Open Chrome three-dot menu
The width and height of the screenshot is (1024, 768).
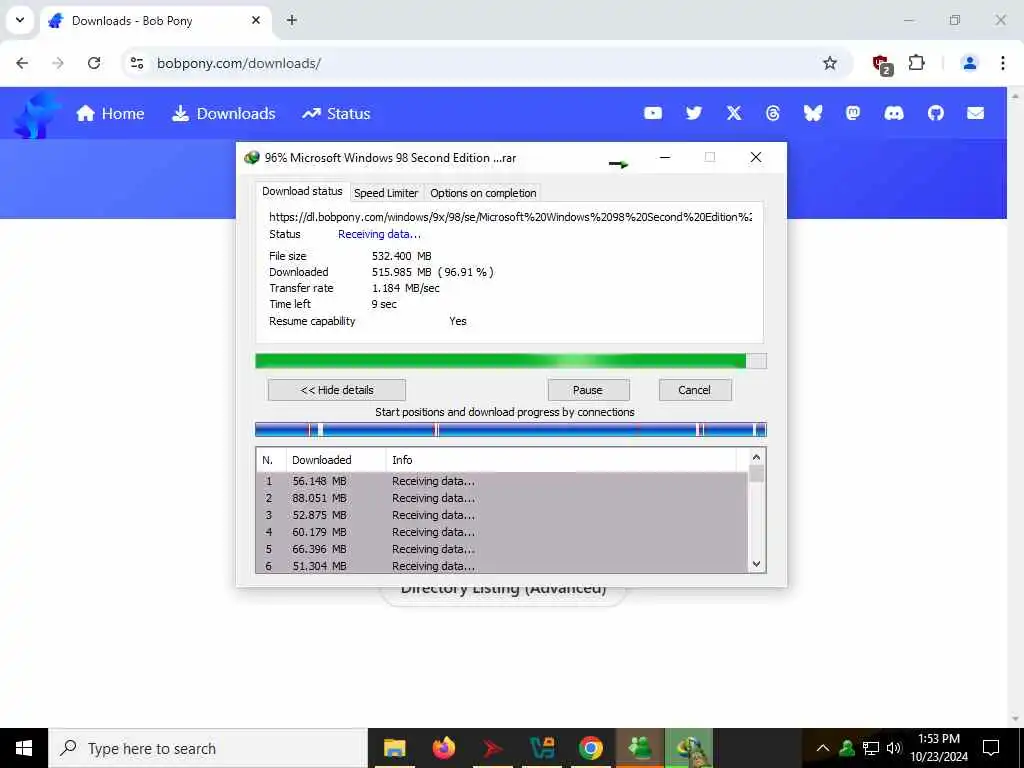pos(1002,63)
